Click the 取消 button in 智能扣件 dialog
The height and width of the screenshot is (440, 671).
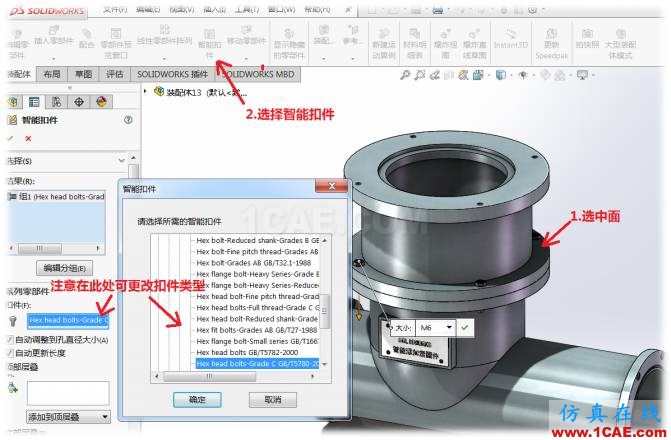coord(273,400)
